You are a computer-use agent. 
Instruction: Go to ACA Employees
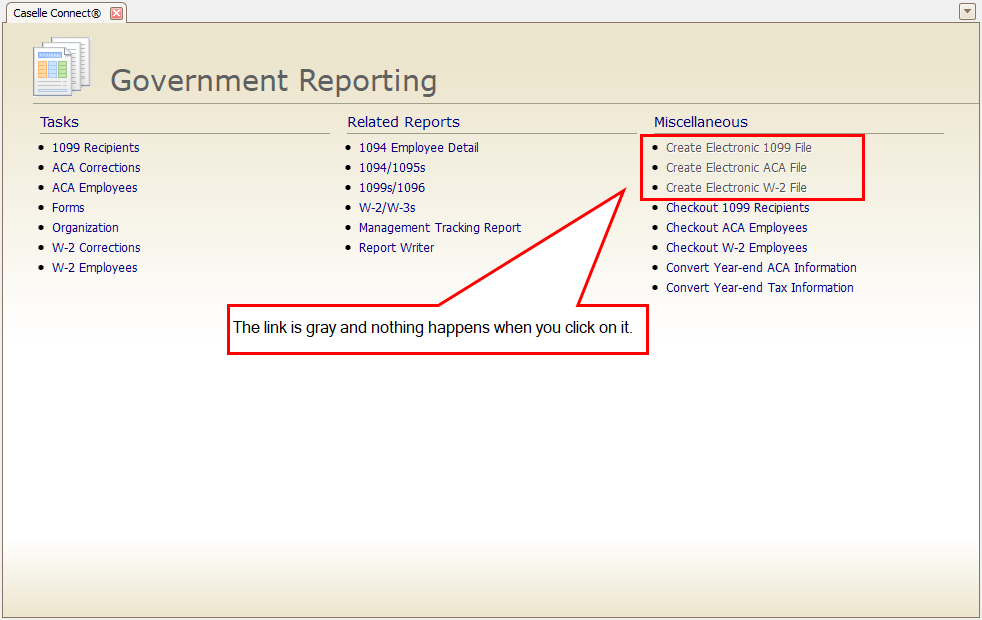[95, 188]
